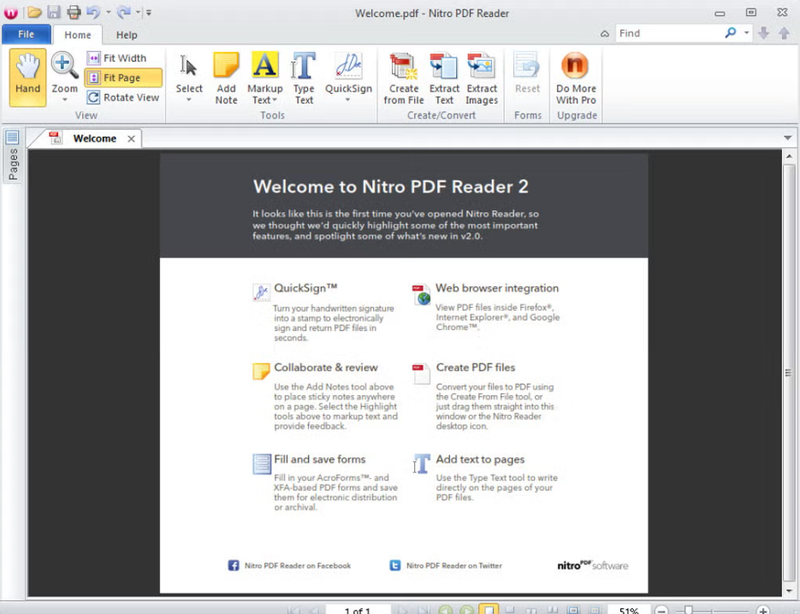Open the Find options dropdown arrow
This screenshot has width=800, height=614.
click(x=746, y=33)
